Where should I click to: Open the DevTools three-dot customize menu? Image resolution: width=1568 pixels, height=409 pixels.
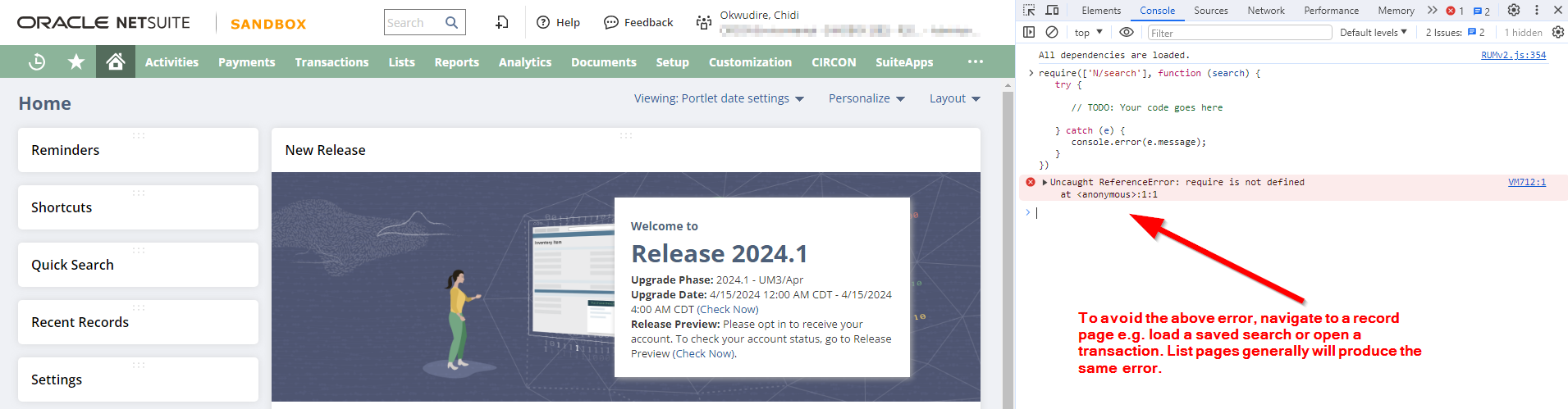tap(1537, 10)
